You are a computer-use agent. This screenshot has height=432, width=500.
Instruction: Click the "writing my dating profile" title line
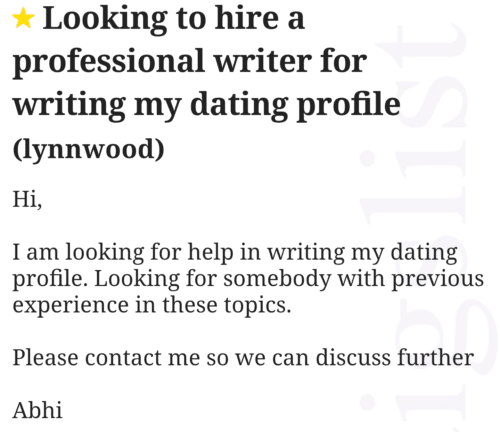(206, 105)
